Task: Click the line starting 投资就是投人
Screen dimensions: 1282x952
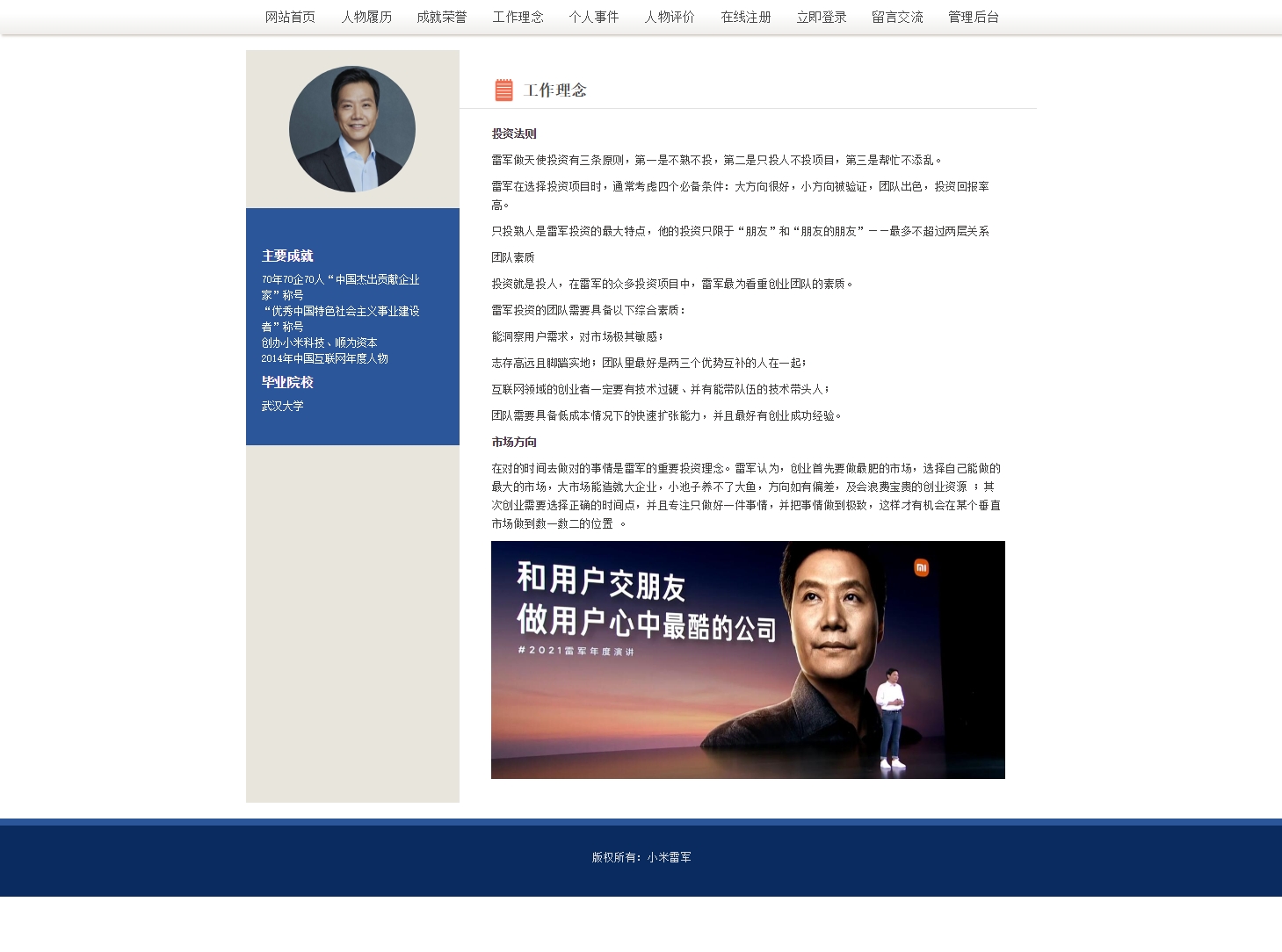Action: tap(672, 284)
